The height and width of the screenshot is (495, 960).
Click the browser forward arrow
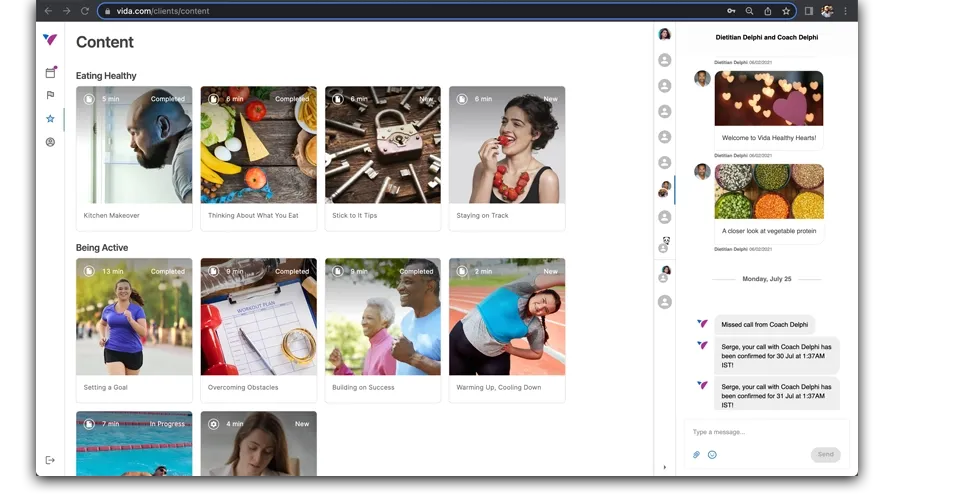[67, 11]
